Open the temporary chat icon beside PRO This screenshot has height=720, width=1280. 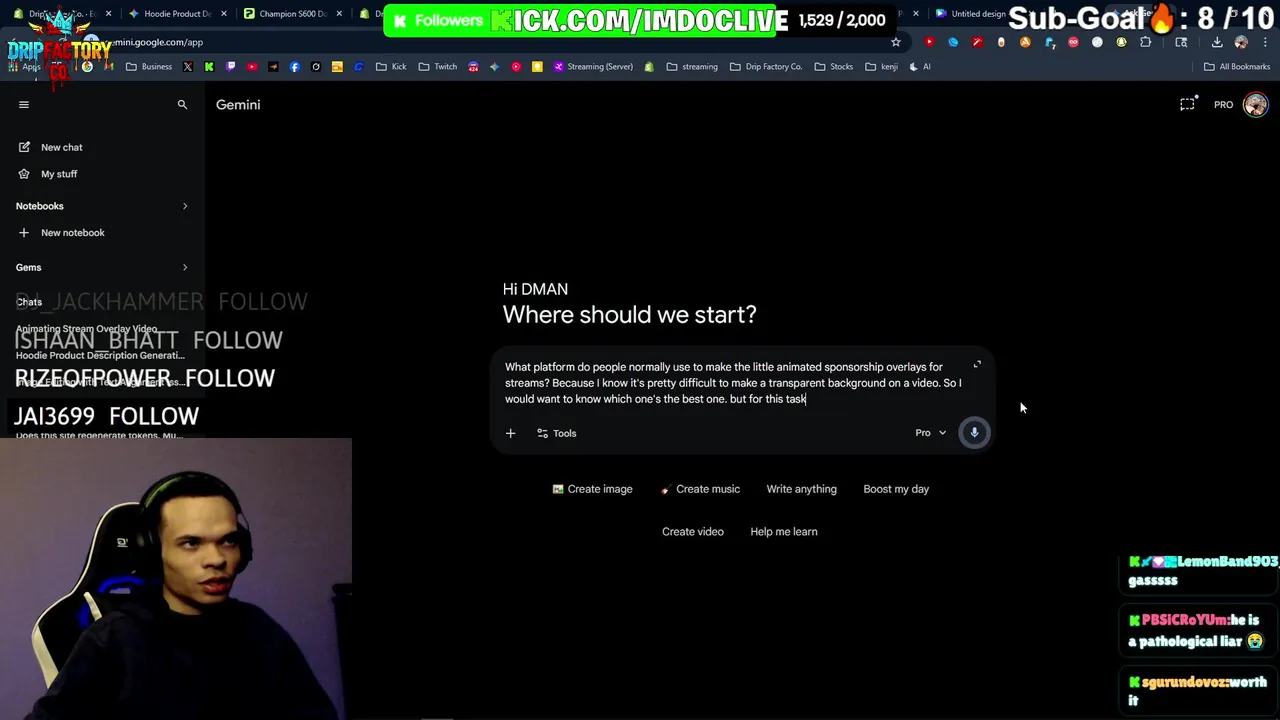pos(1187,104)
